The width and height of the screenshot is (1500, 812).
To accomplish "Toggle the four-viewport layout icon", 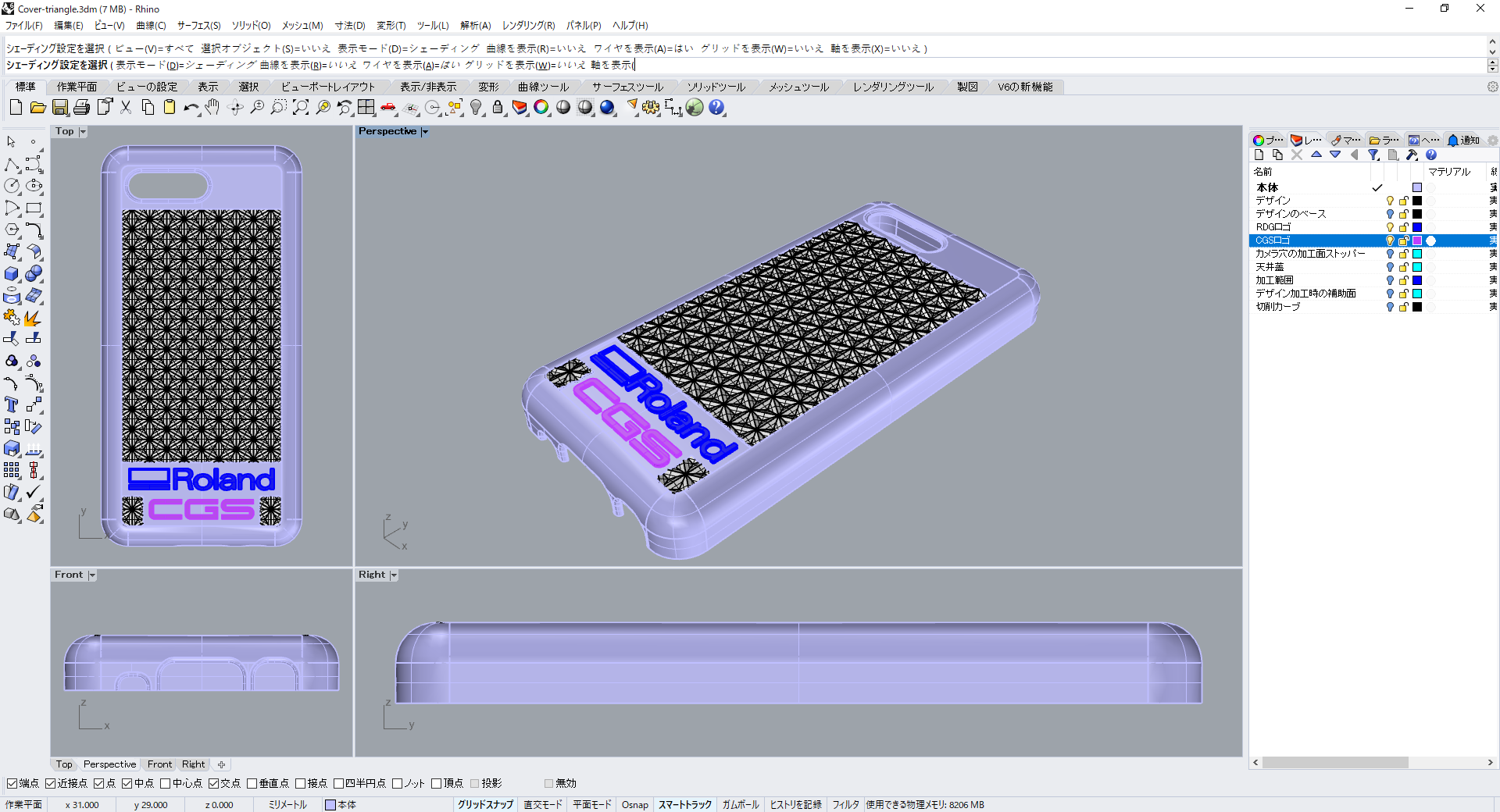I will [366, 108].
